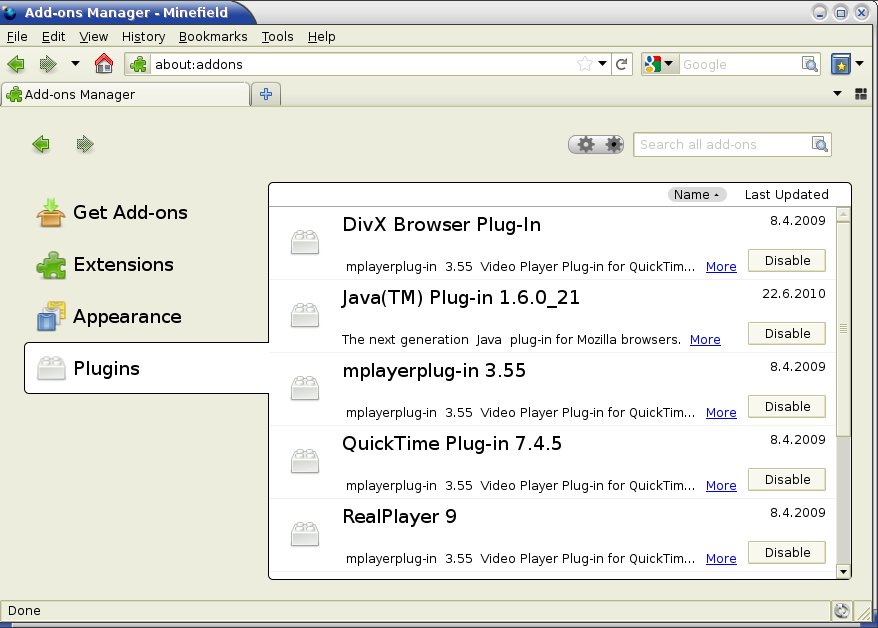
Task: Expand the bookmarks button dropdown arrow
Action: tap(860, 64)
